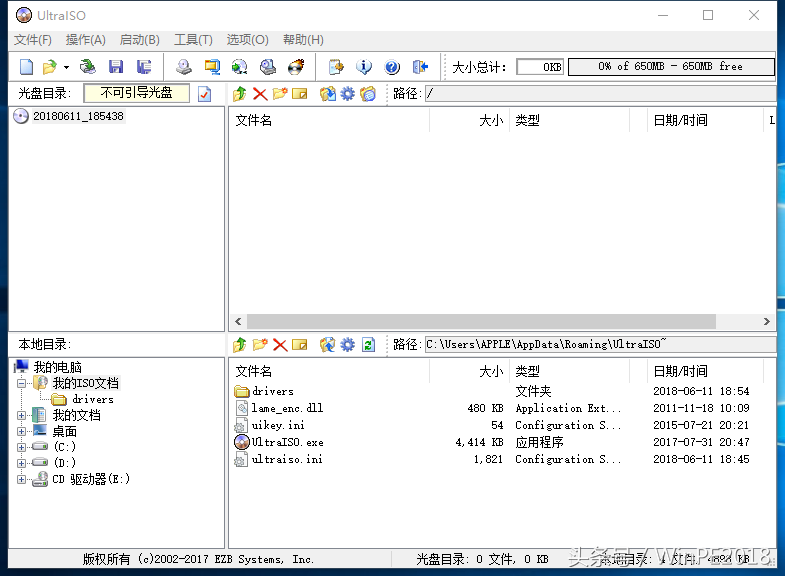Click the gear settings icon in the disc toolbar

coord(347,93)
